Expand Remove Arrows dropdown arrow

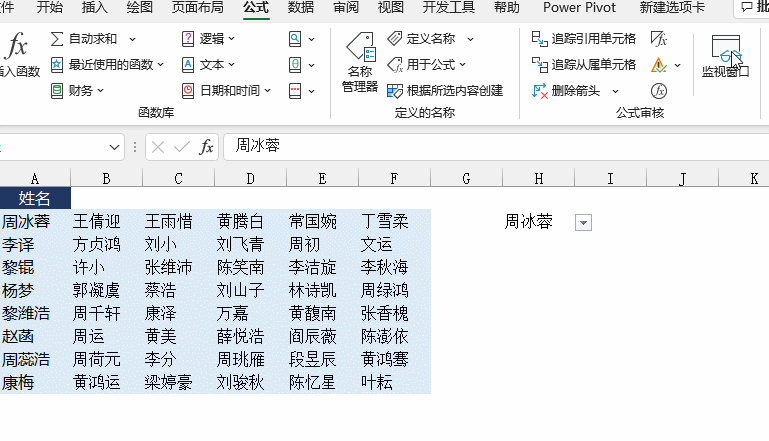[615, 91]
